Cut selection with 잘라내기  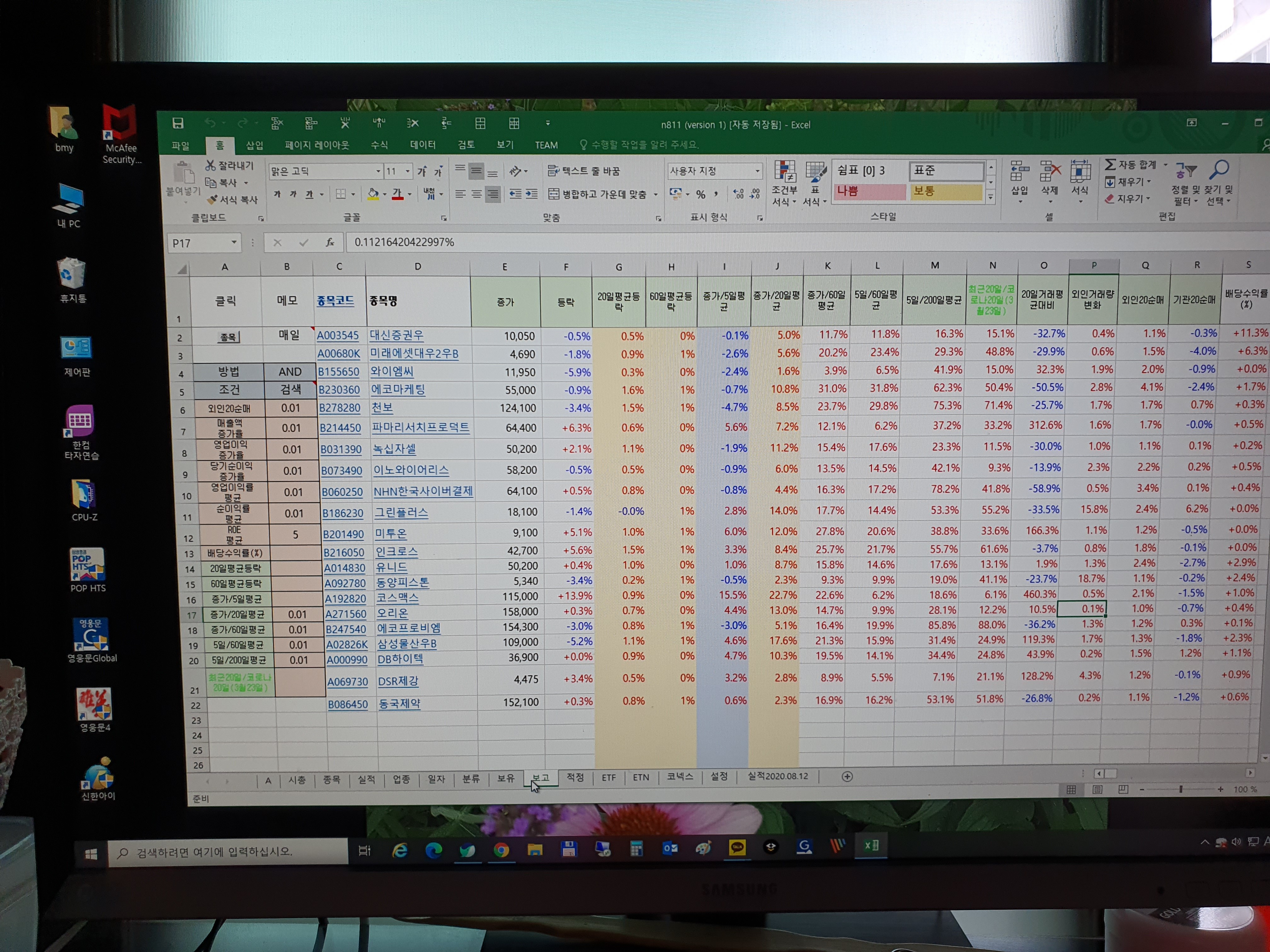230,165
